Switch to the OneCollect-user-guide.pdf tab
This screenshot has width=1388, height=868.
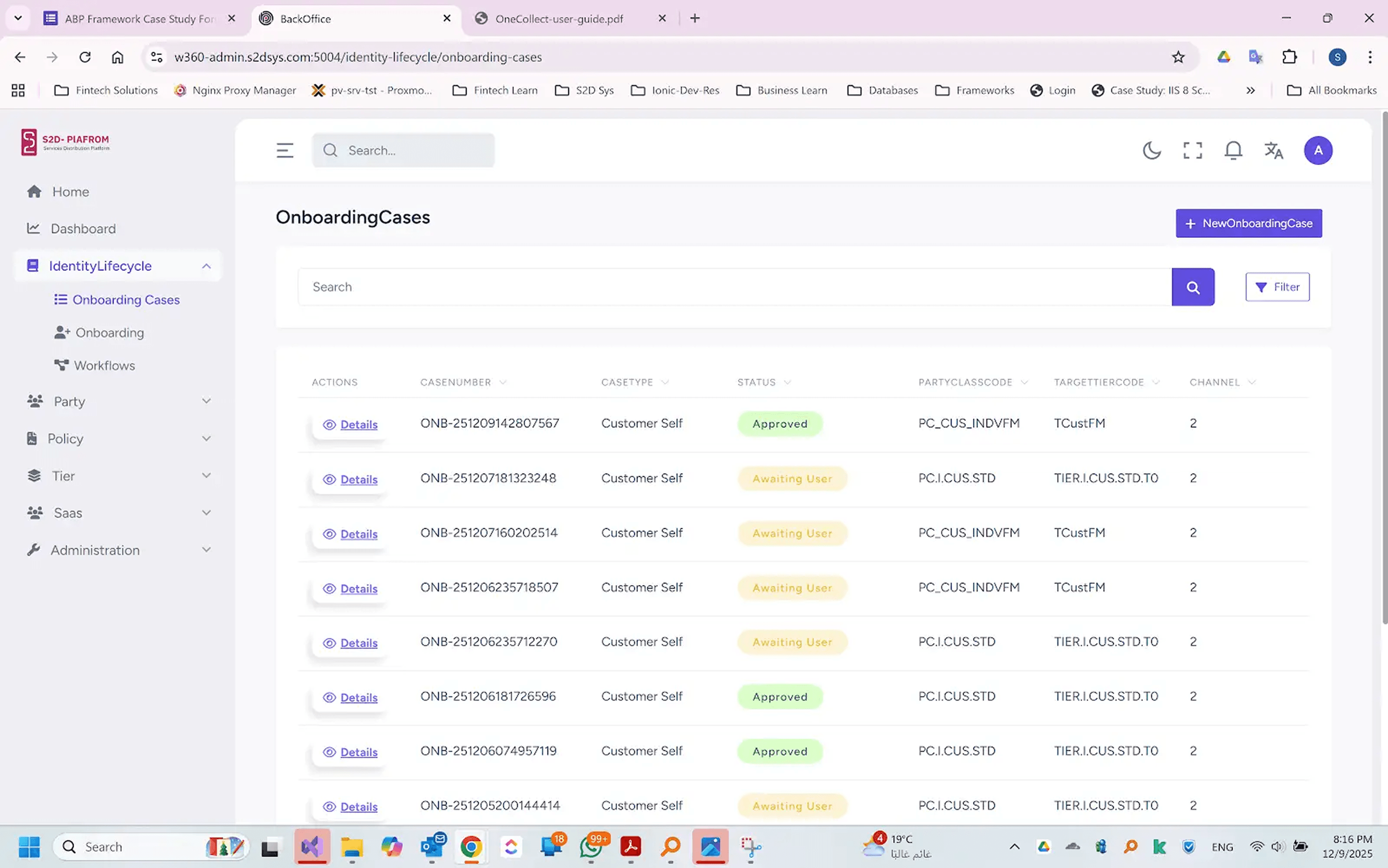(x=559, y=18)
